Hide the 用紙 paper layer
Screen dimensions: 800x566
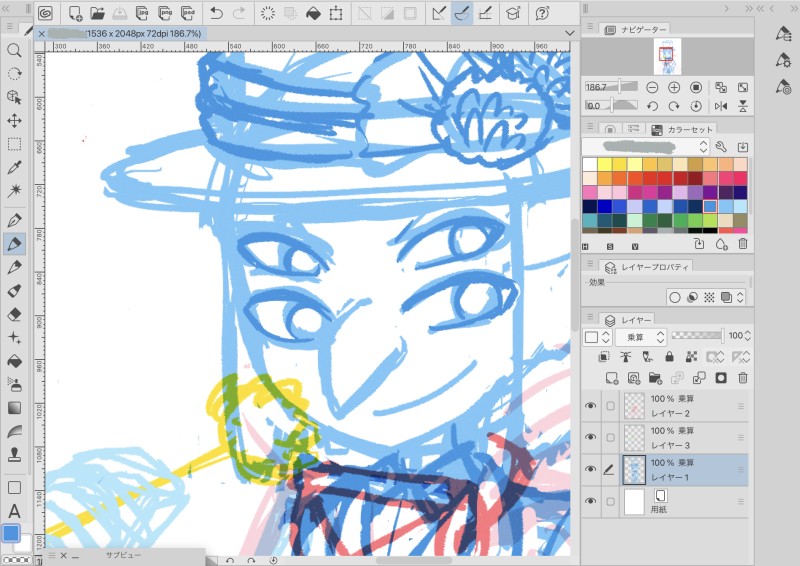(x=590, y=501)
